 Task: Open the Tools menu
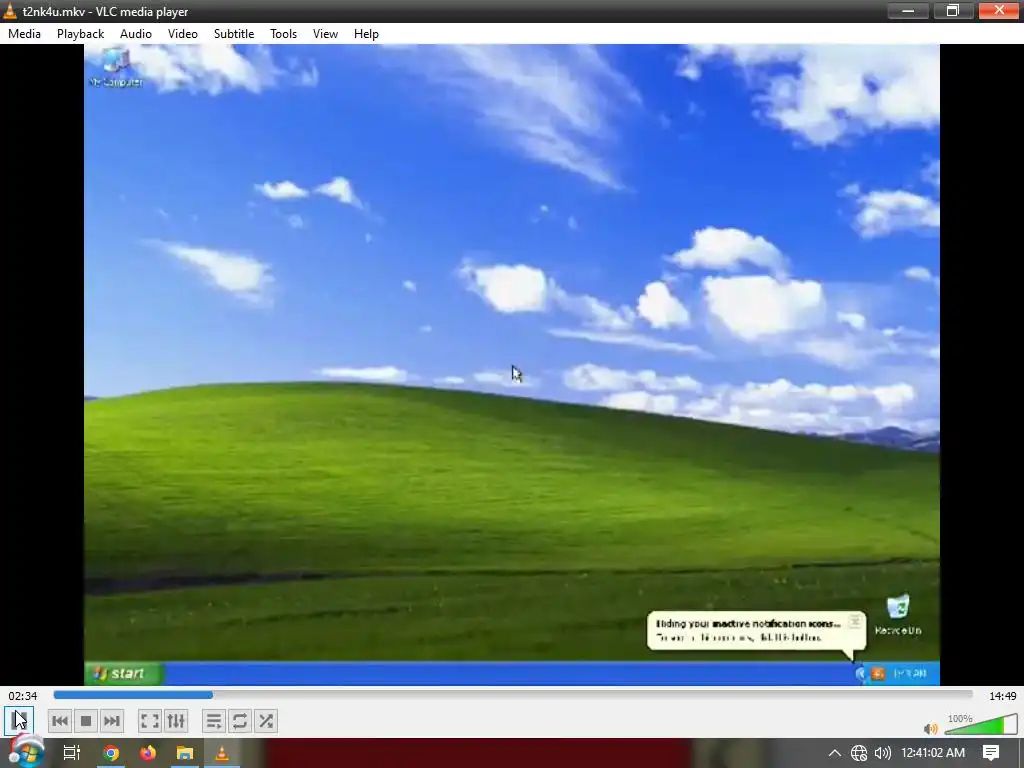[x=283, y=34]
